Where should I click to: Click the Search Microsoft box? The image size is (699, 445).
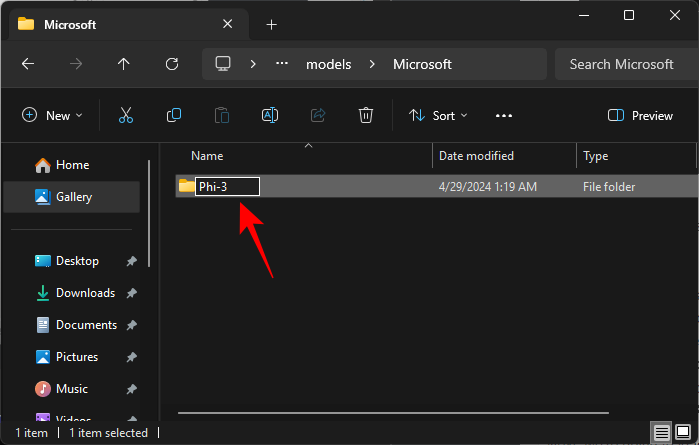coord(627,64)
